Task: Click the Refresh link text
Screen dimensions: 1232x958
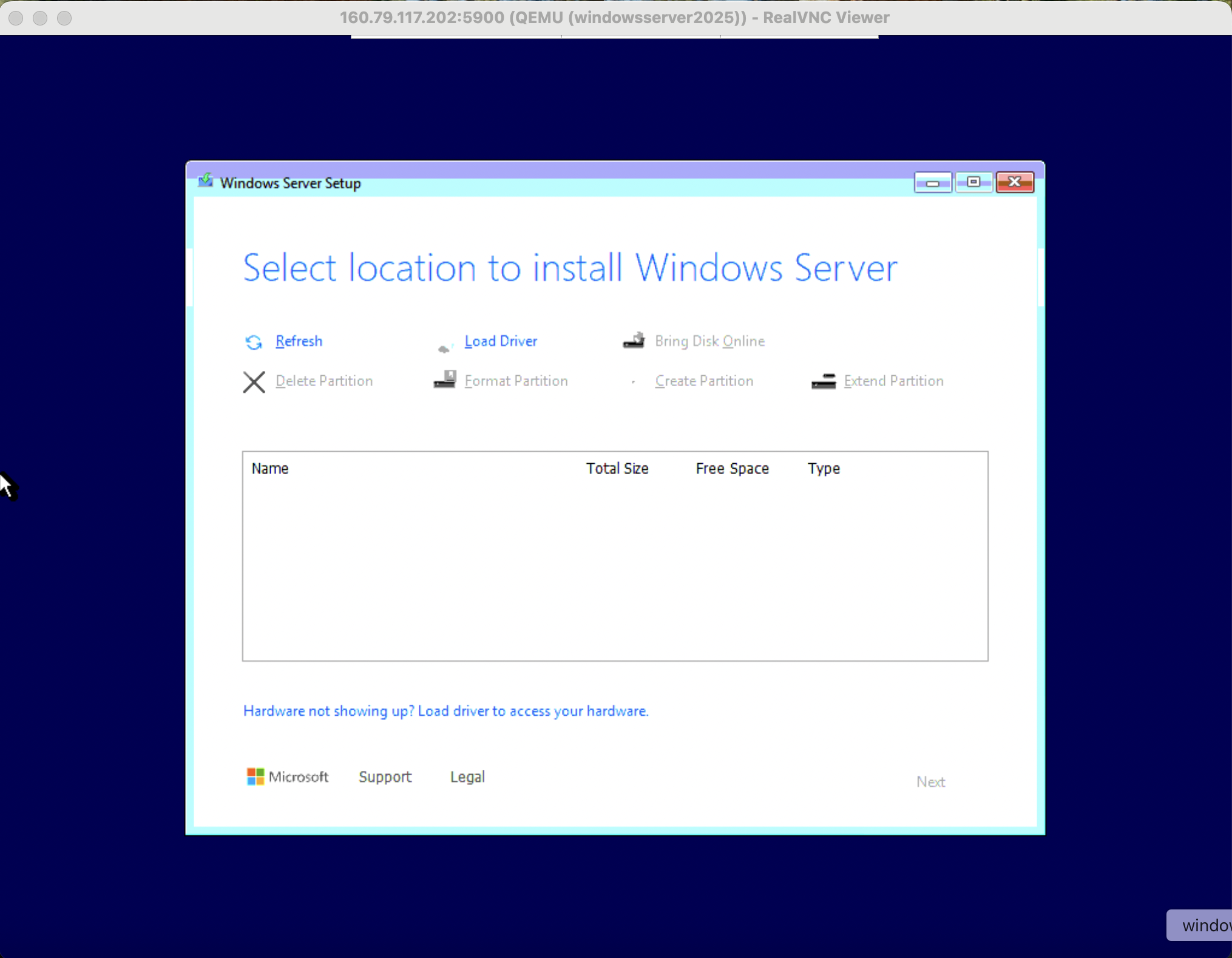Action: point(299,341)
